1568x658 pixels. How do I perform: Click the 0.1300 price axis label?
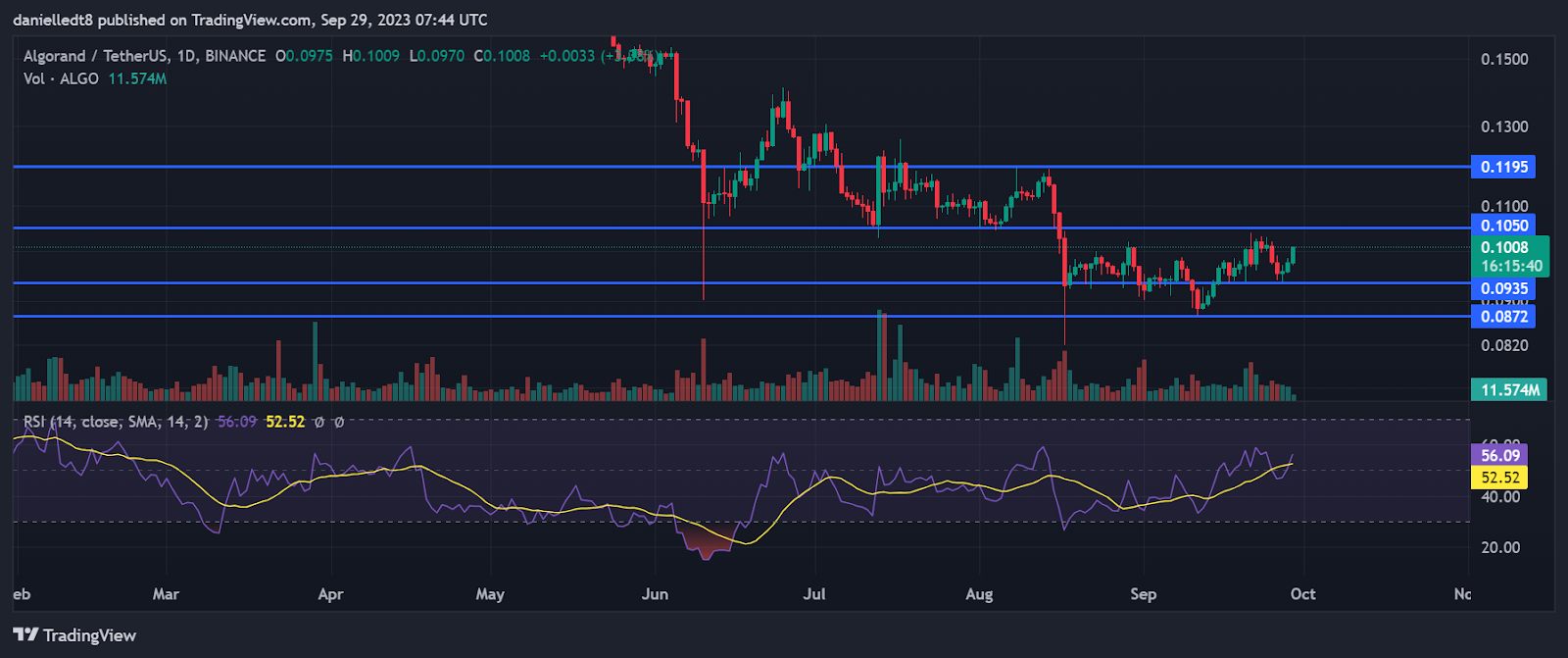point(1504,127)
